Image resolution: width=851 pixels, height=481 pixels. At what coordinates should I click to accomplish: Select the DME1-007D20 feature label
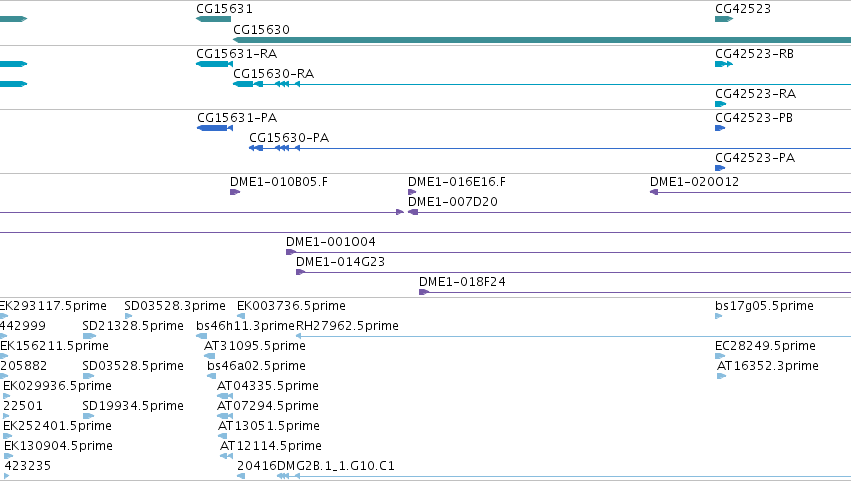pos(453,202)
